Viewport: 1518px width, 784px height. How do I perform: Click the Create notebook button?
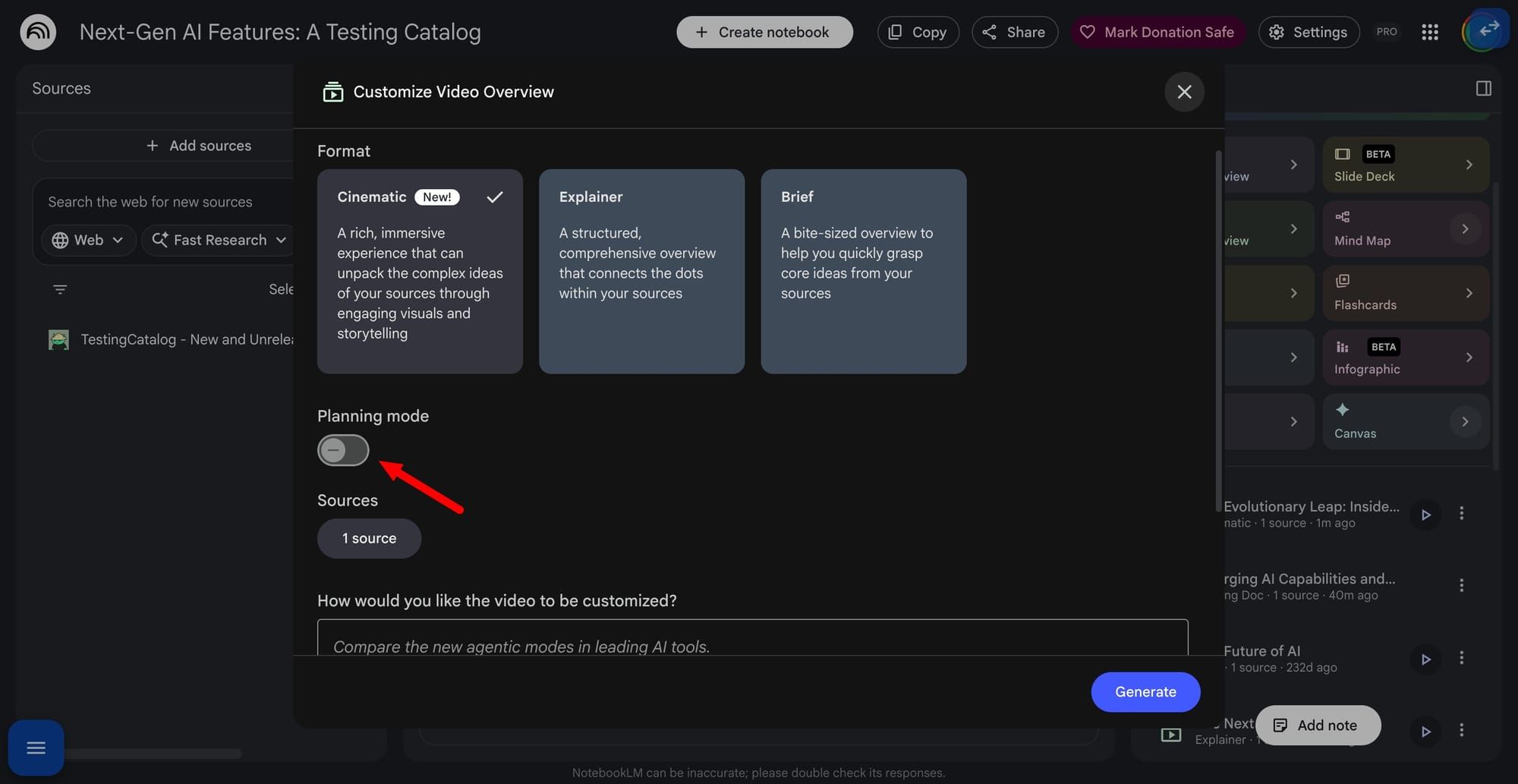(764, 32)
